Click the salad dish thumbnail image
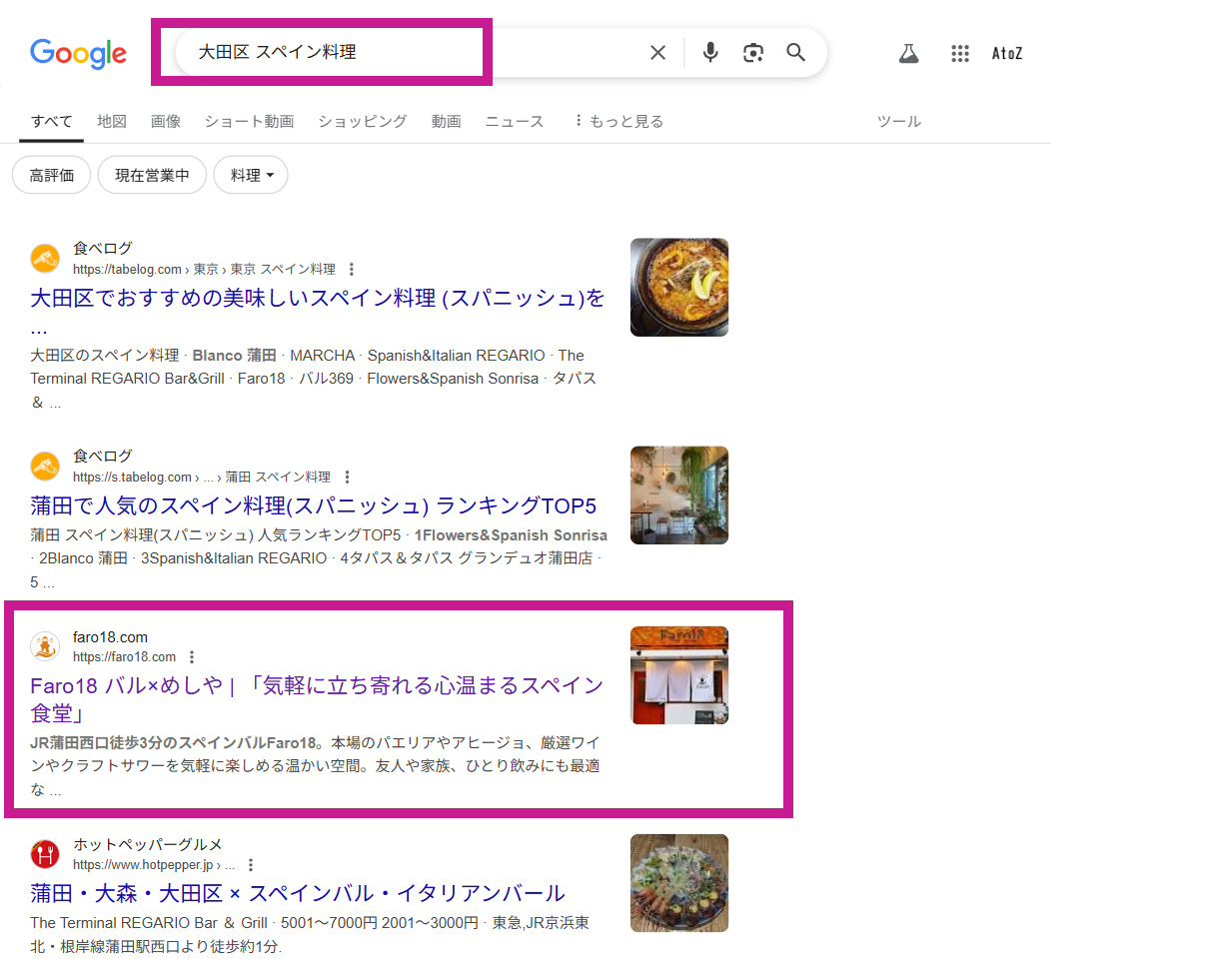The width and height of the screenshot is (1209, 980). coord(679,883)
